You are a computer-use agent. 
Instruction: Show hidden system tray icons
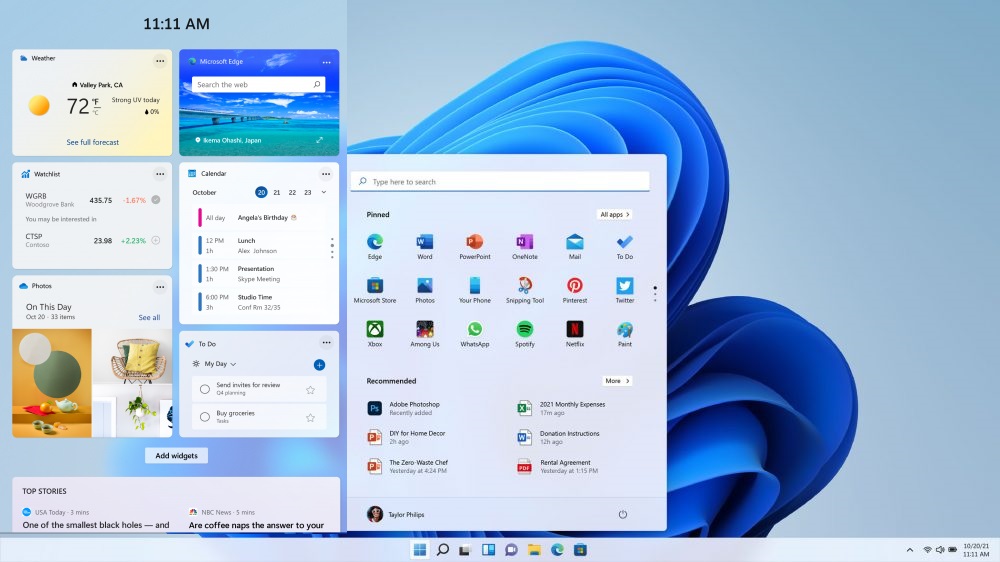pyautogui.click(x=909, y=549)
